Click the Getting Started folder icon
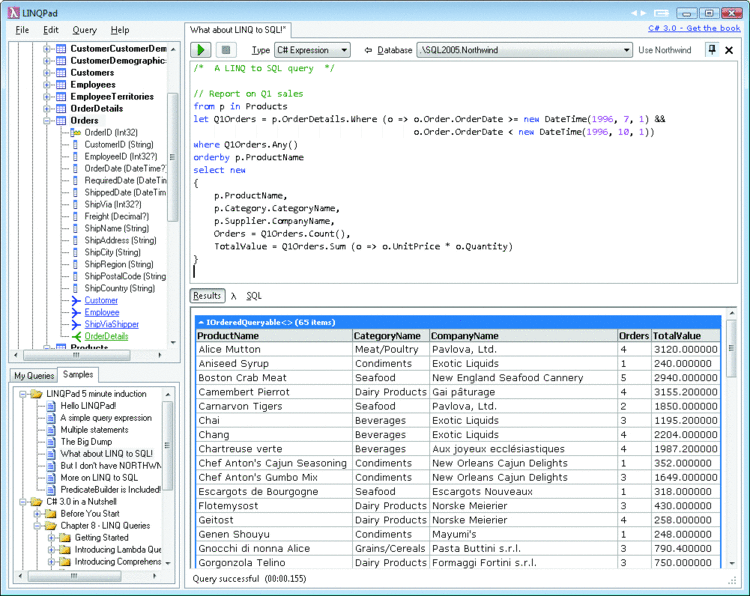 coord(65,538)
